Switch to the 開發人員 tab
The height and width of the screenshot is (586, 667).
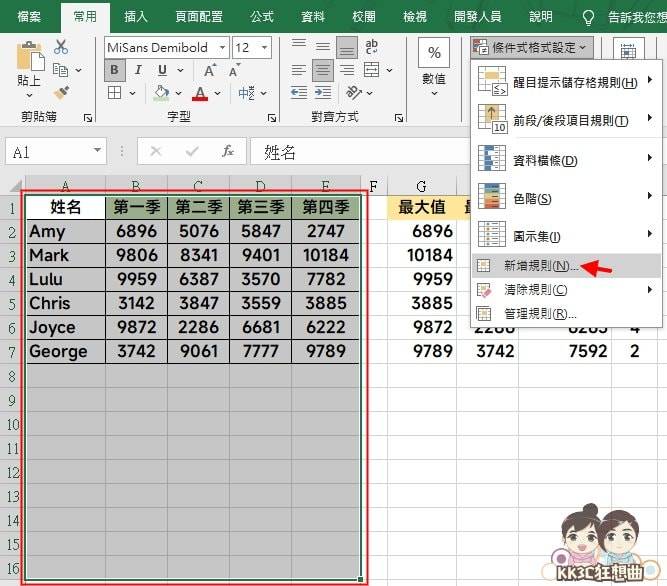477,17
